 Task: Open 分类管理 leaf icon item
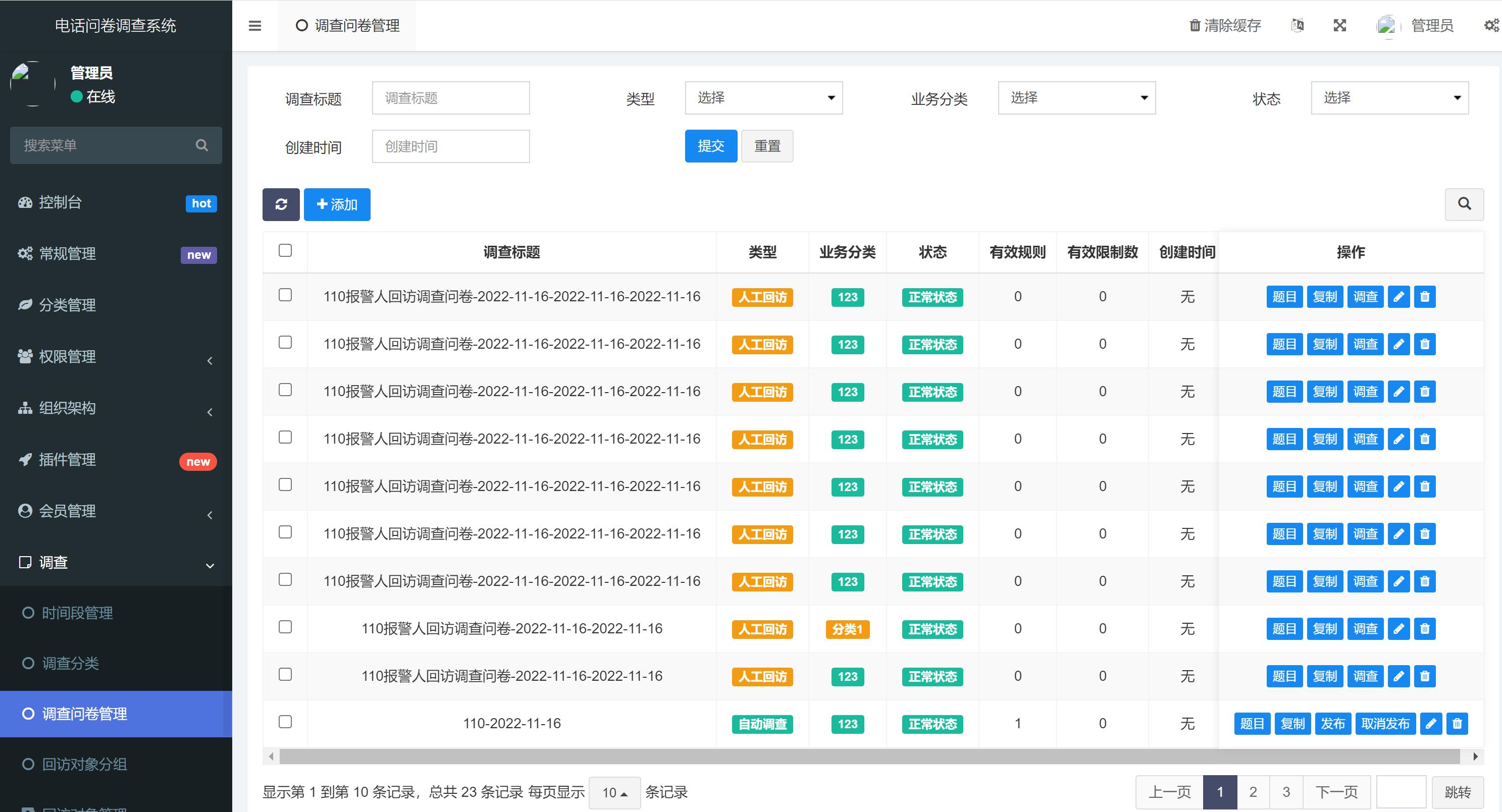click(x=116, y=305)
